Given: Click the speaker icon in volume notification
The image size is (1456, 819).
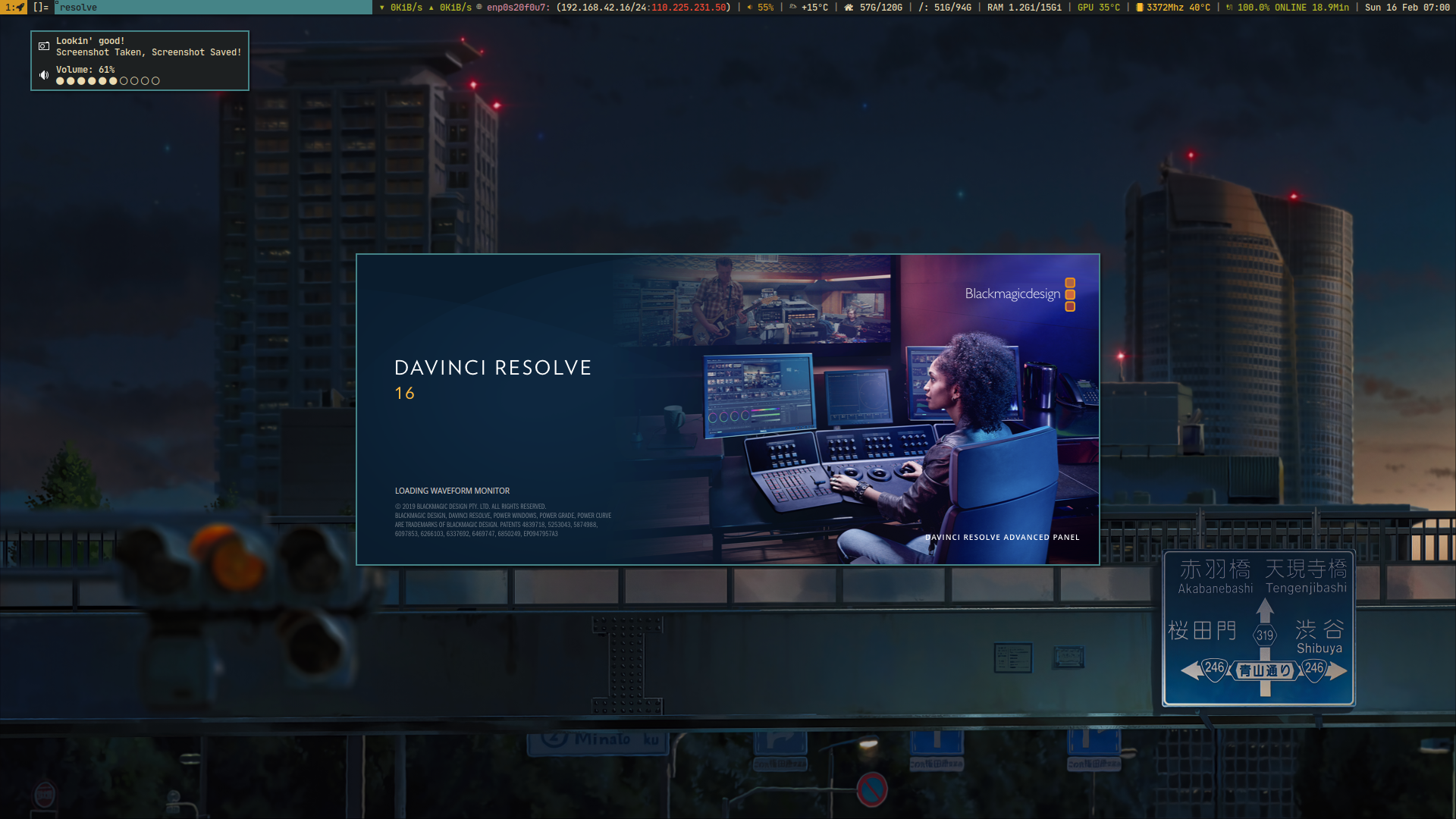Looking at the screenshot, I should (44, 75).
